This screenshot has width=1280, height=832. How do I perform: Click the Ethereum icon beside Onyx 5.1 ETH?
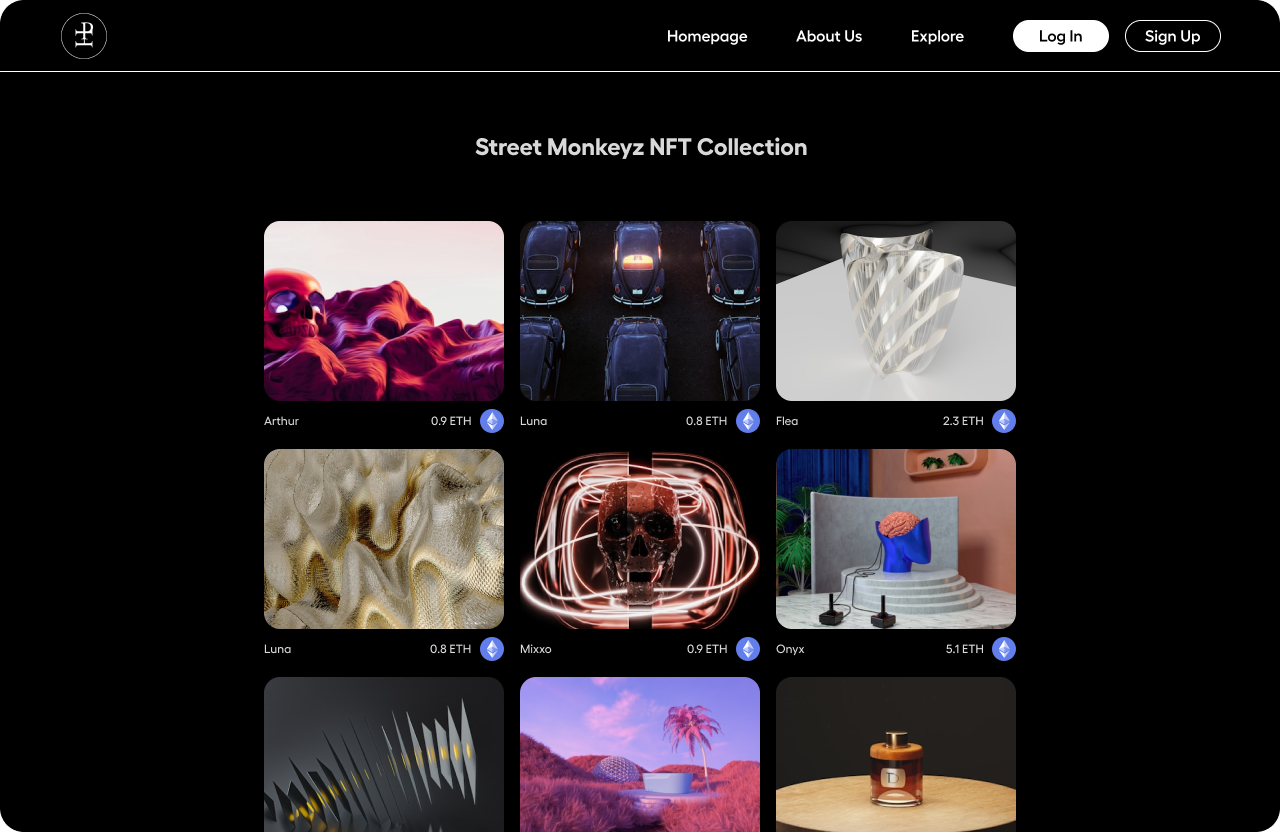tap(1004, 649)
